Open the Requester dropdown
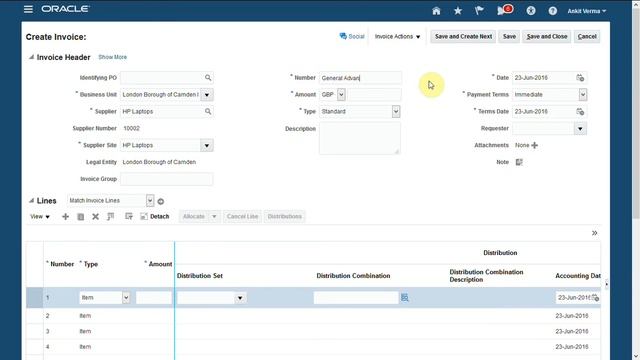640x360 pixels. 580,129
